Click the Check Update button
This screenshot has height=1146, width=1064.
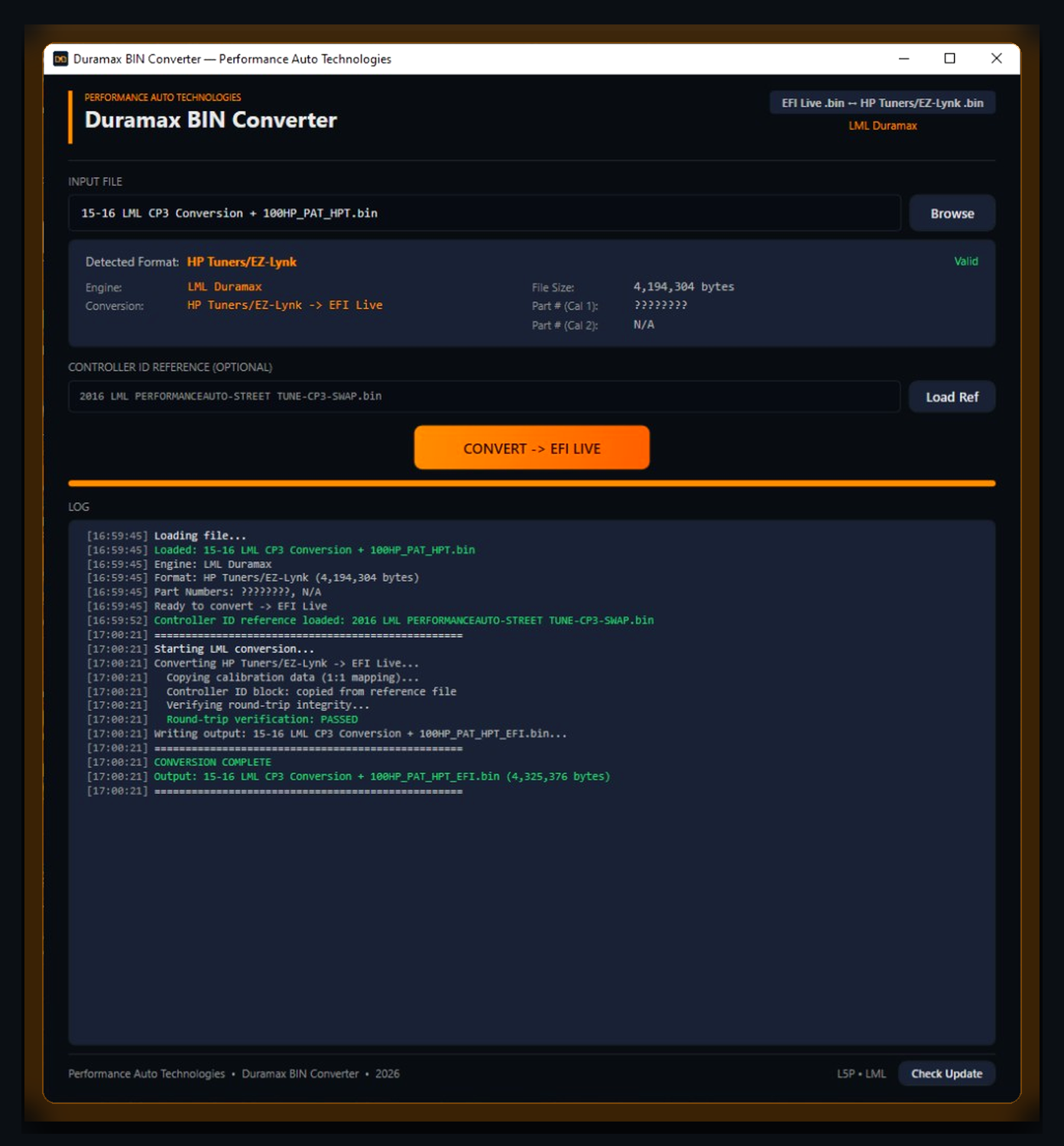[946, 1073]
